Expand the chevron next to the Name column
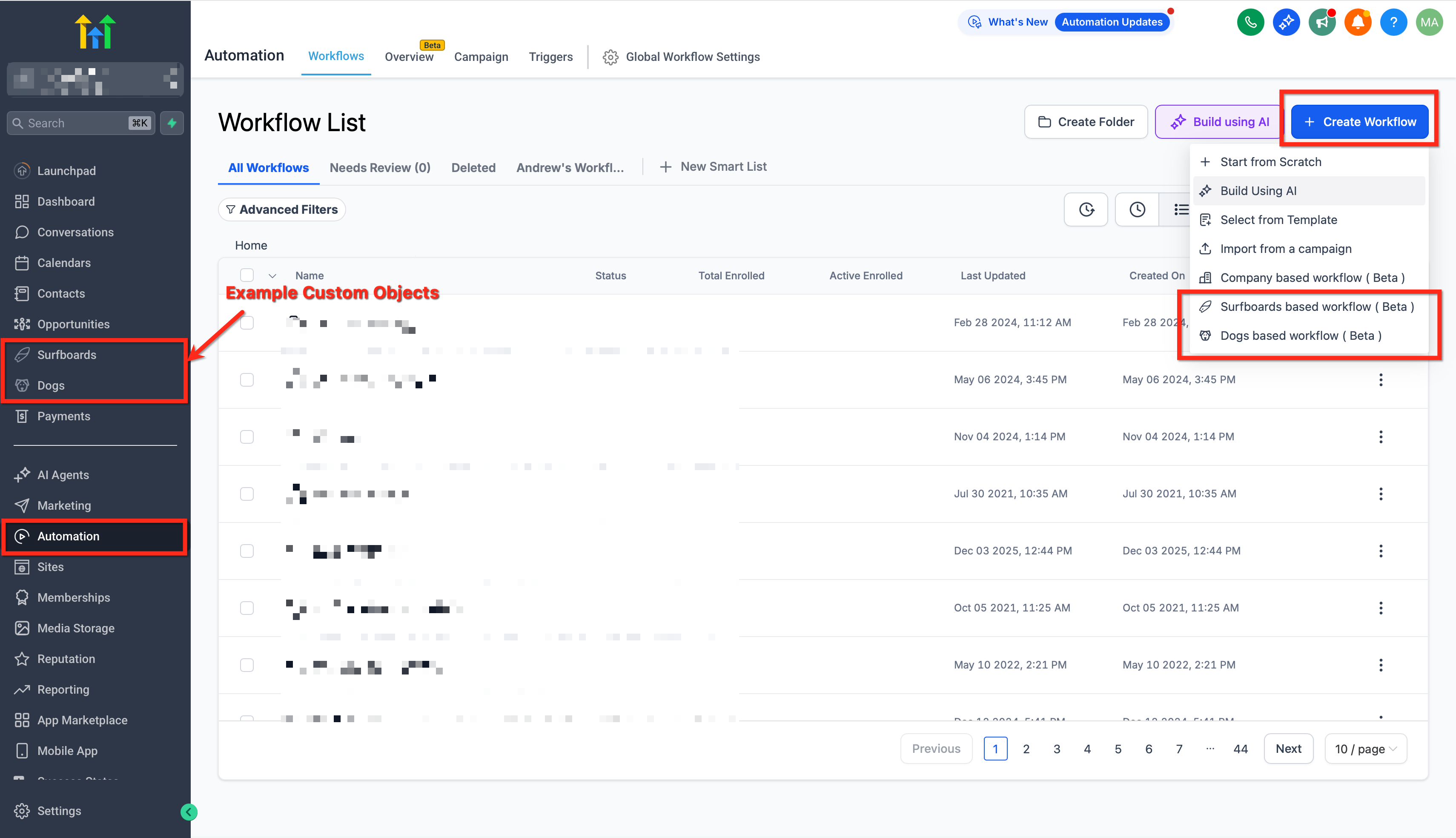Viewport: 1456px width, 838px height. (272, 276)
